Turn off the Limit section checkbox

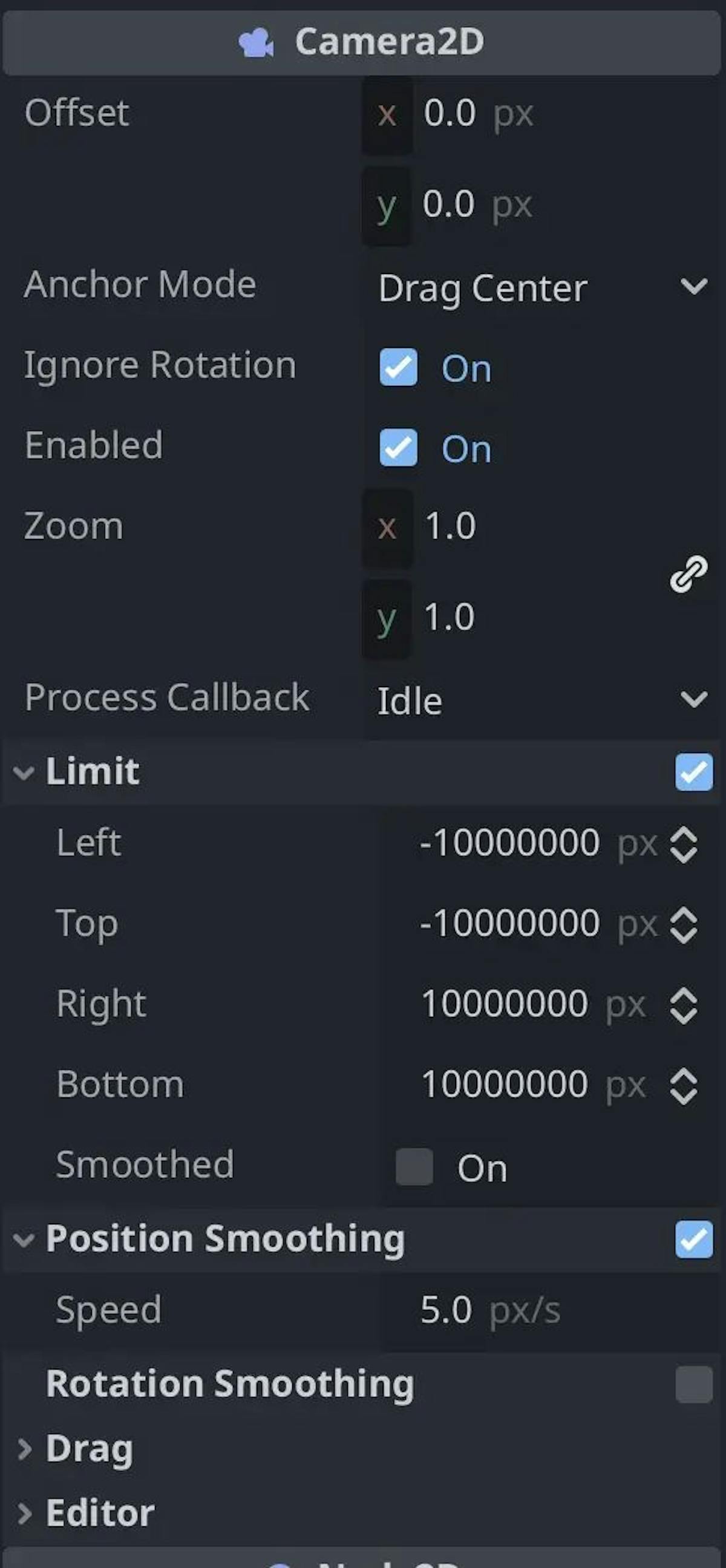(x=694, y=772)
